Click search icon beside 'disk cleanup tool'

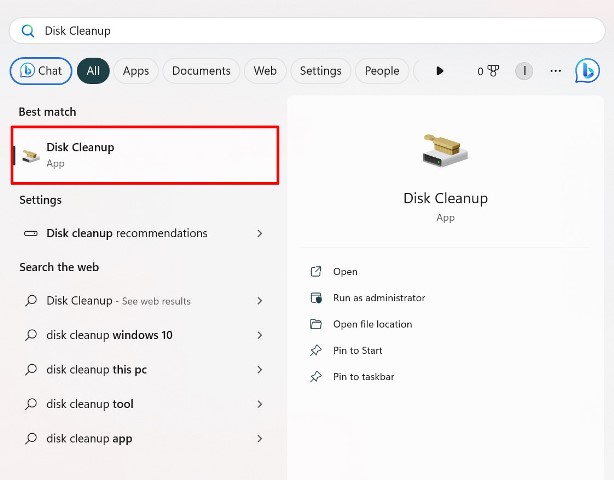click(x=31, y=404)
